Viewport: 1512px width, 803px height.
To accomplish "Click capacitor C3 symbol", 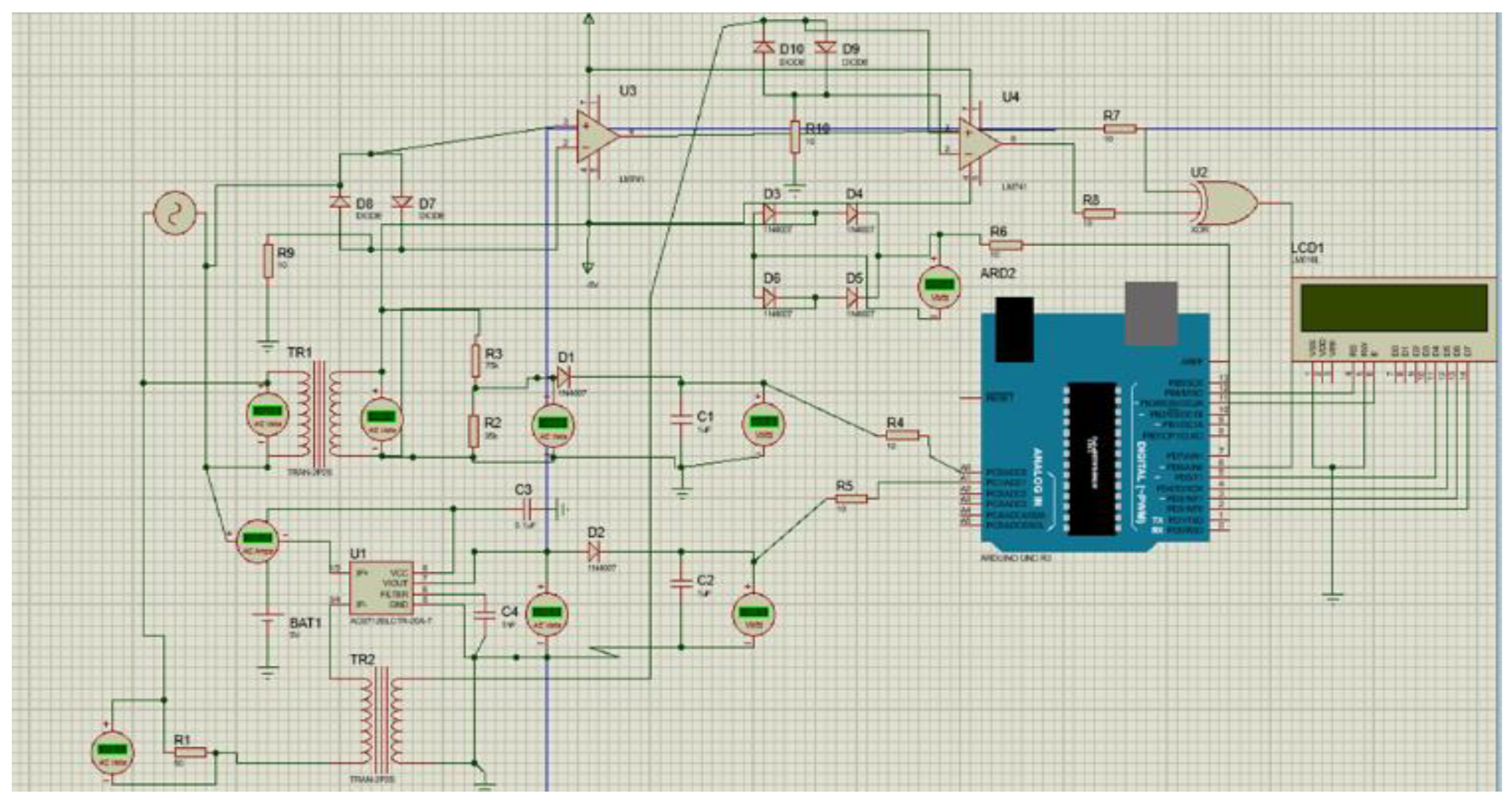I will coord(527,509).
